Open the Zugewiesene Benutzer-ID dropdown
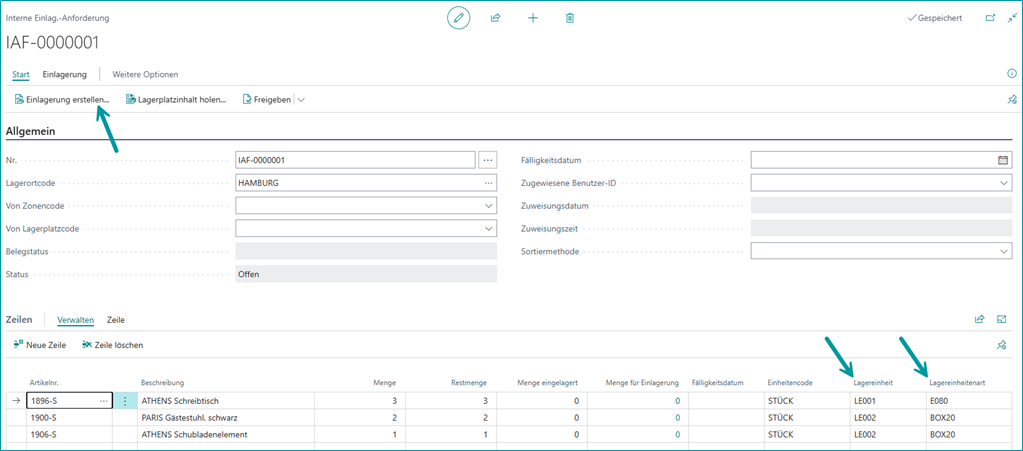 [1003, 183]
